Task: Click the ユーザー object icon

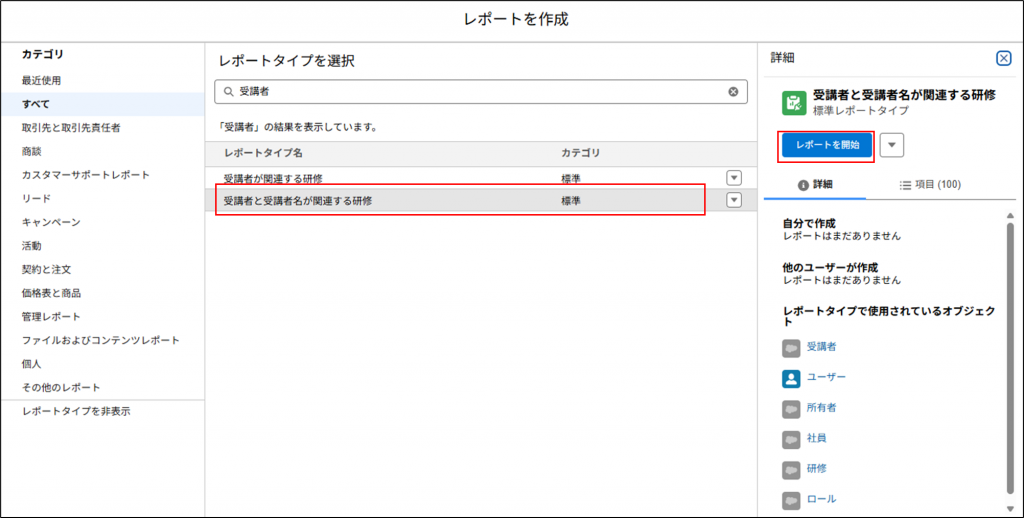Action: (792, 378)
